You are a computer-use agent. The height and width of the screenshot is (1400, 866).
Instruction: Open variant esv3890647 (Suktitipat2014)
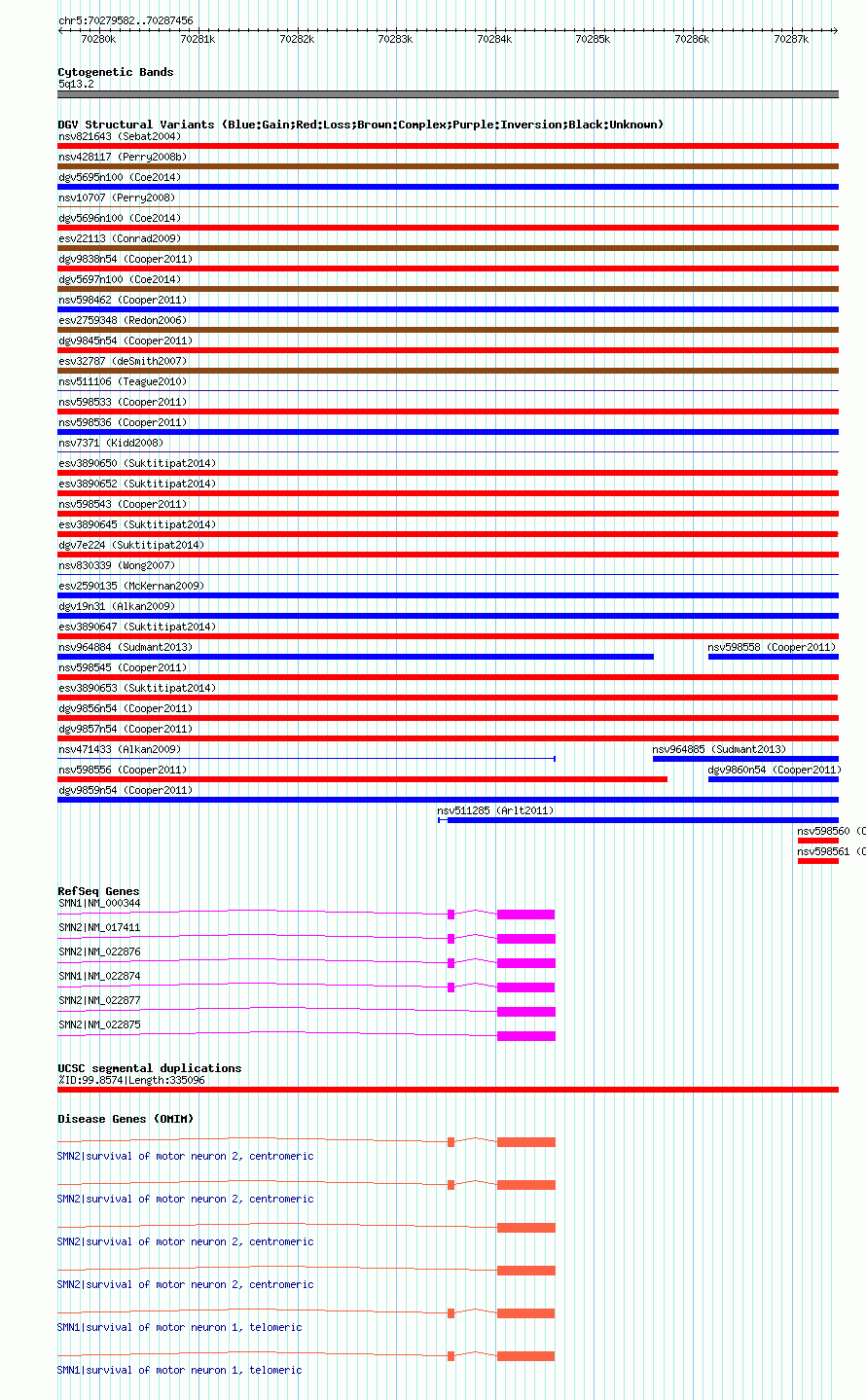pyautogui.click(x=137, y=627)
